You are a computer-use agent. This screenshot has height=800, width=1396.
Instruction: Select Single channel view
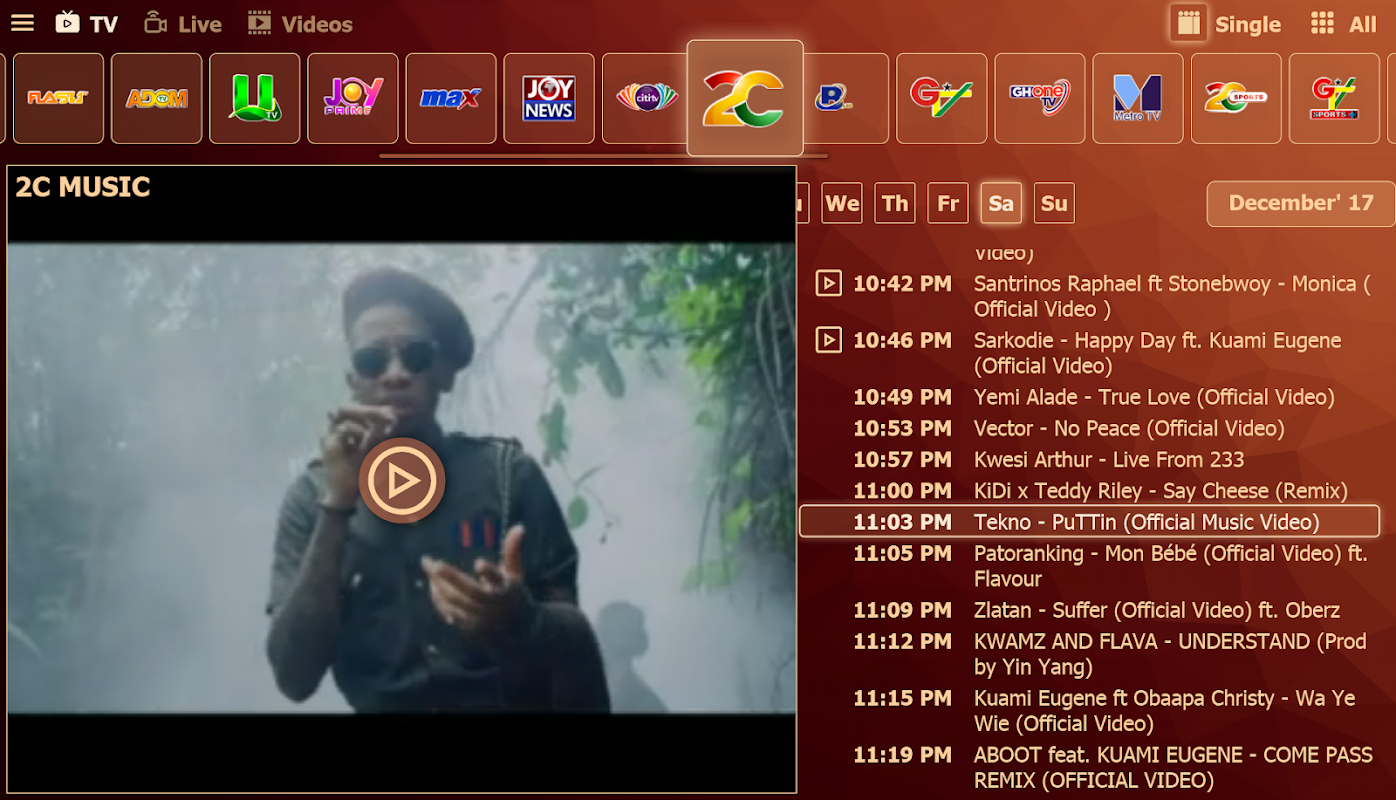pos(1227,24)
